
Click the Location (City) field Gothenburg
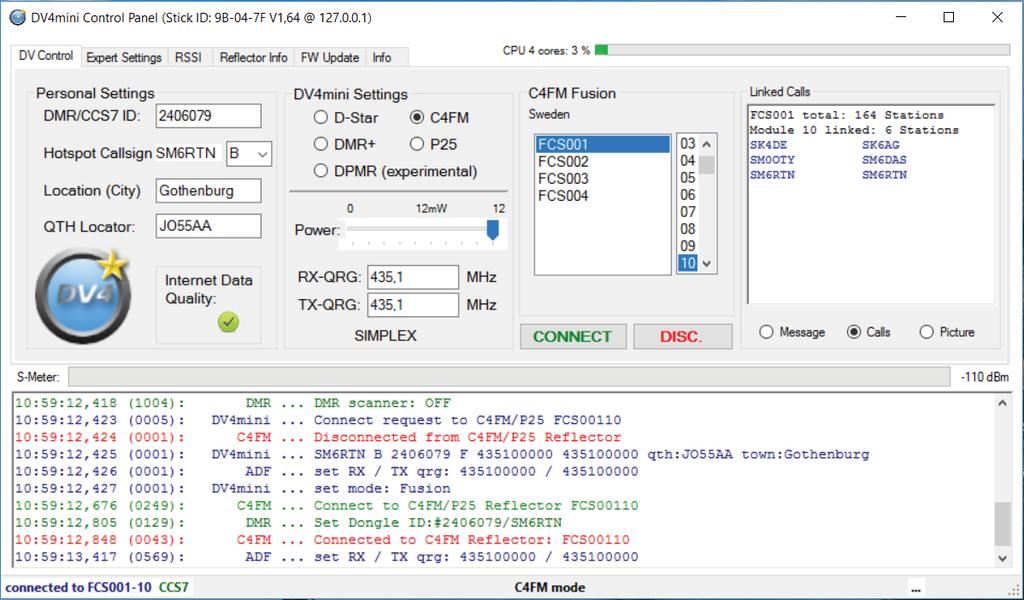point(208,191)
